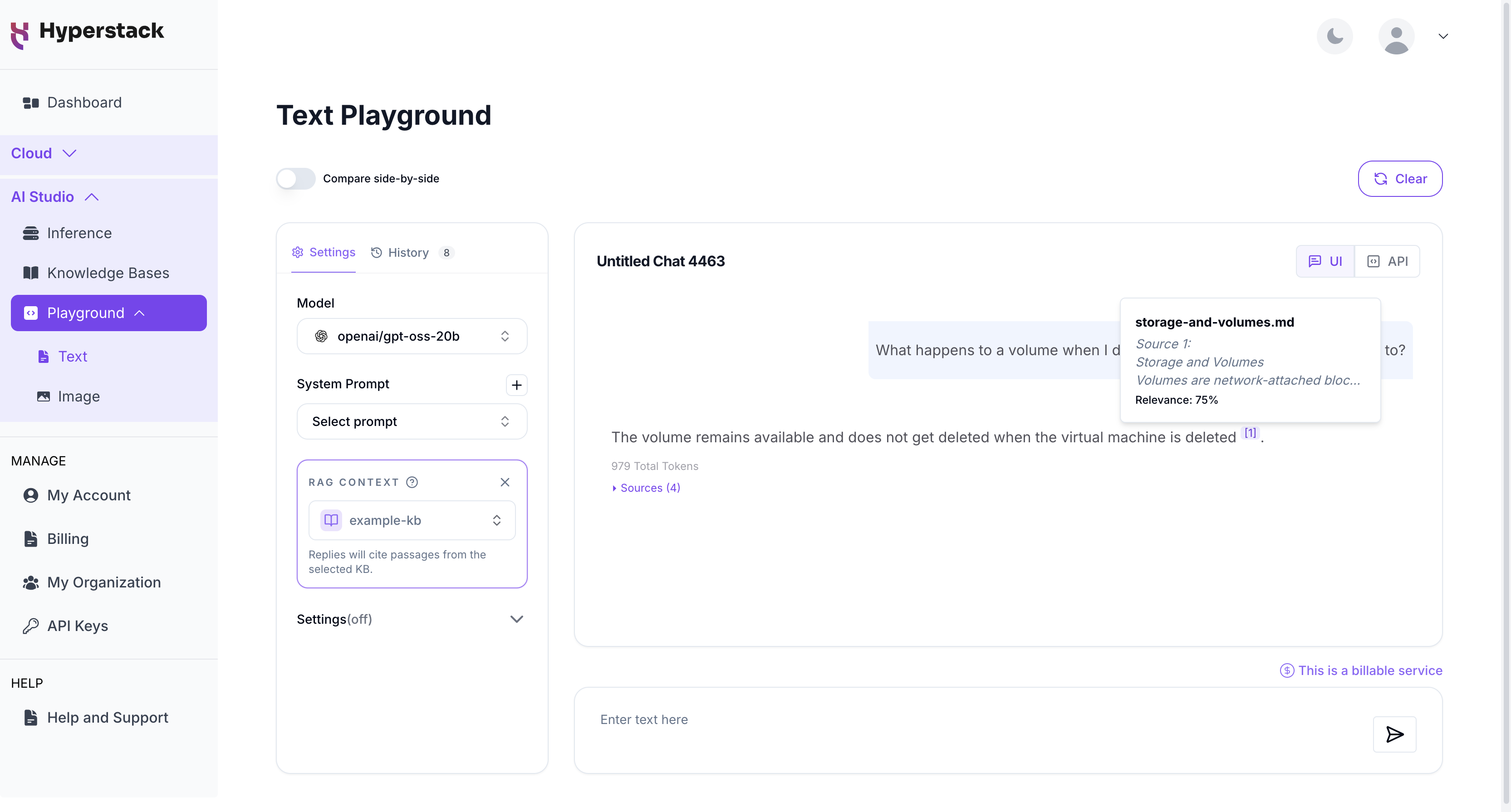Add a new system prompt with plus

point(516,385)
